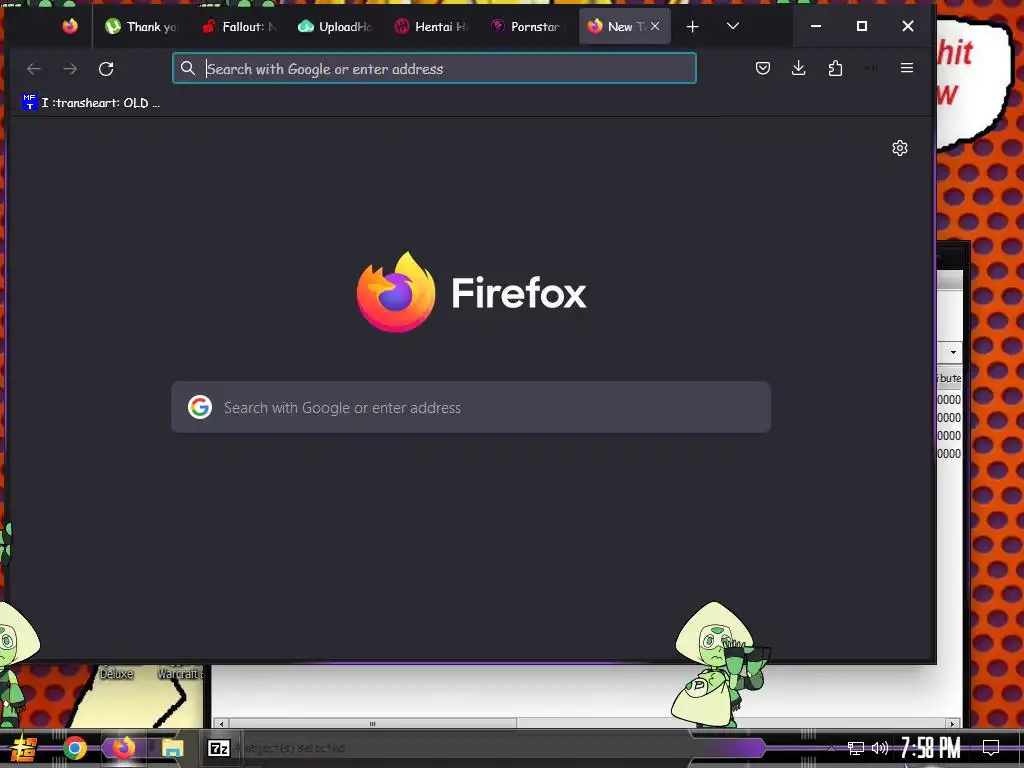Open the Extensions puzzle icon
This screenshot has height=768, width=1024.
(835, 68)
